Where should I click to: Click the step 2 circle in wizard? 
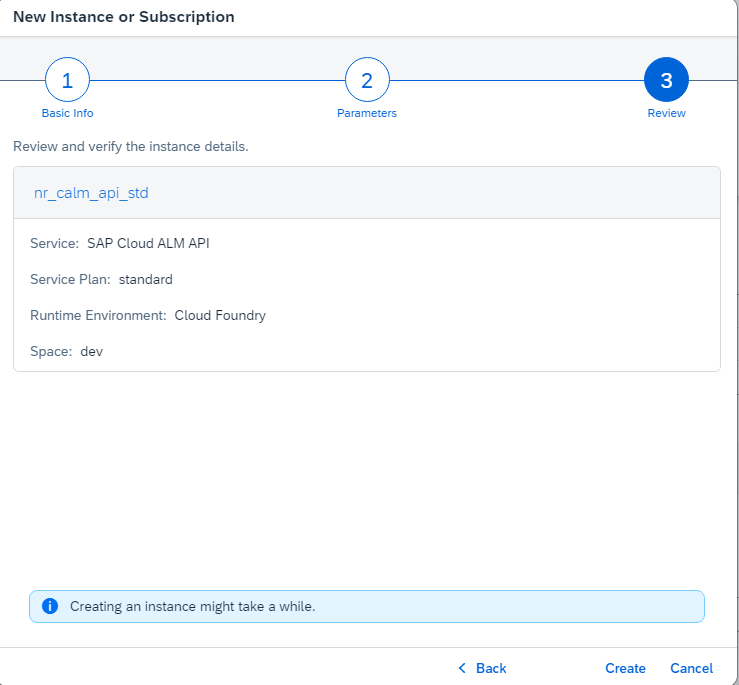tap(367, 80)
